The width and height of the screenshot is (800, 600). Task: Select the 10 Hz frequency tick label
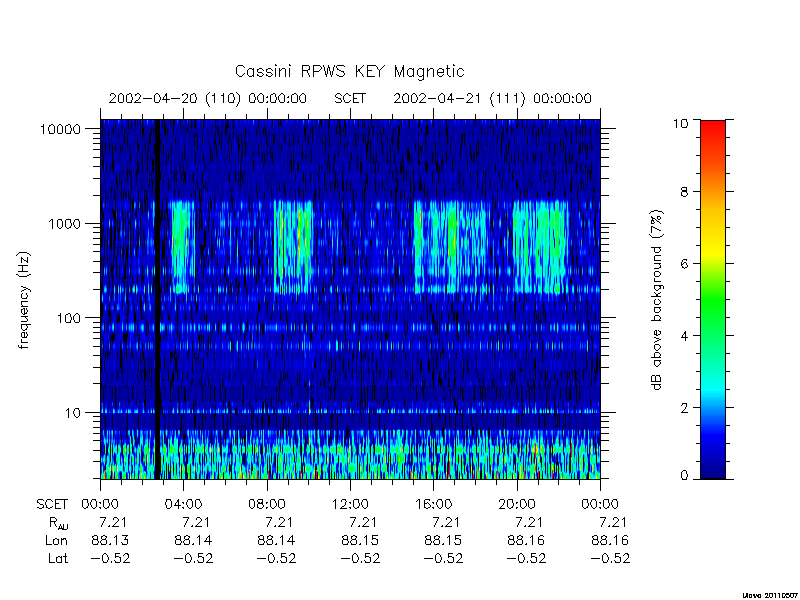pos(73,413)
